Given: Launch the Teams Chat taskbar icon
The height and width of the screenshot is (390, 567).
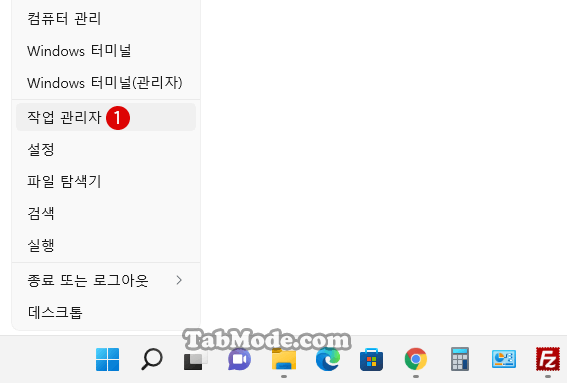Looking at the screenshot, I should point(239,359).
